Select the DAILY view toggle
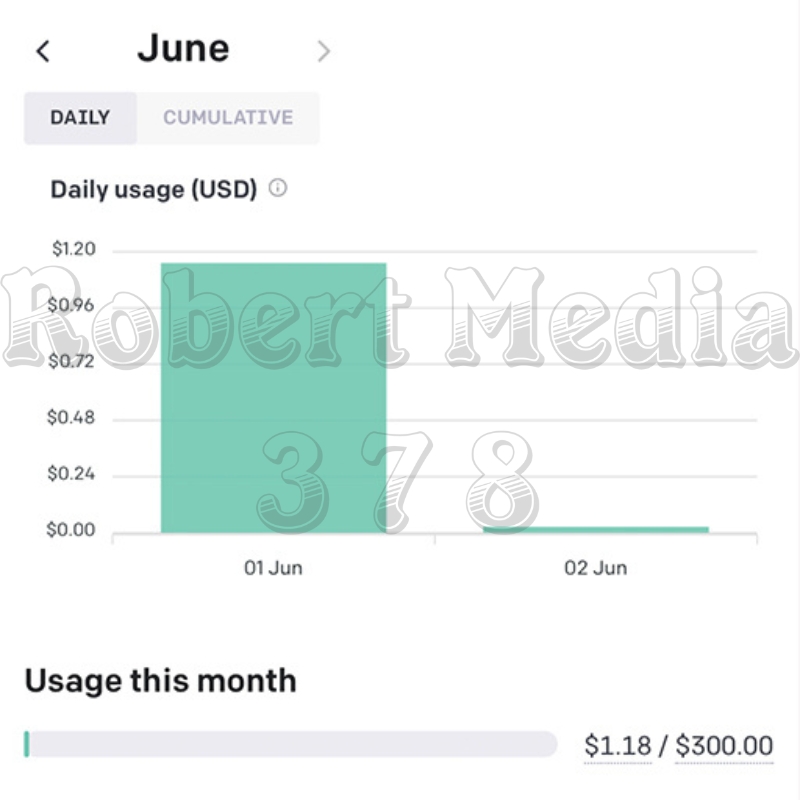This screenshot has width=800, height=800. click(x=80, y=118)
